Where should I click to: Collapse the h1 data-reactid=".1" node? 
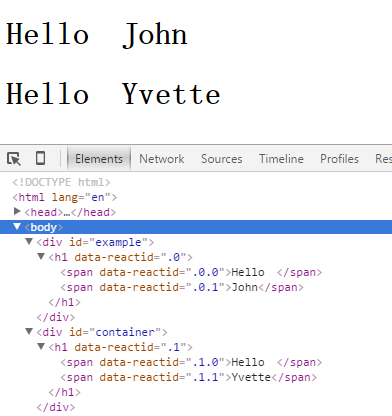tap(41, 346)
